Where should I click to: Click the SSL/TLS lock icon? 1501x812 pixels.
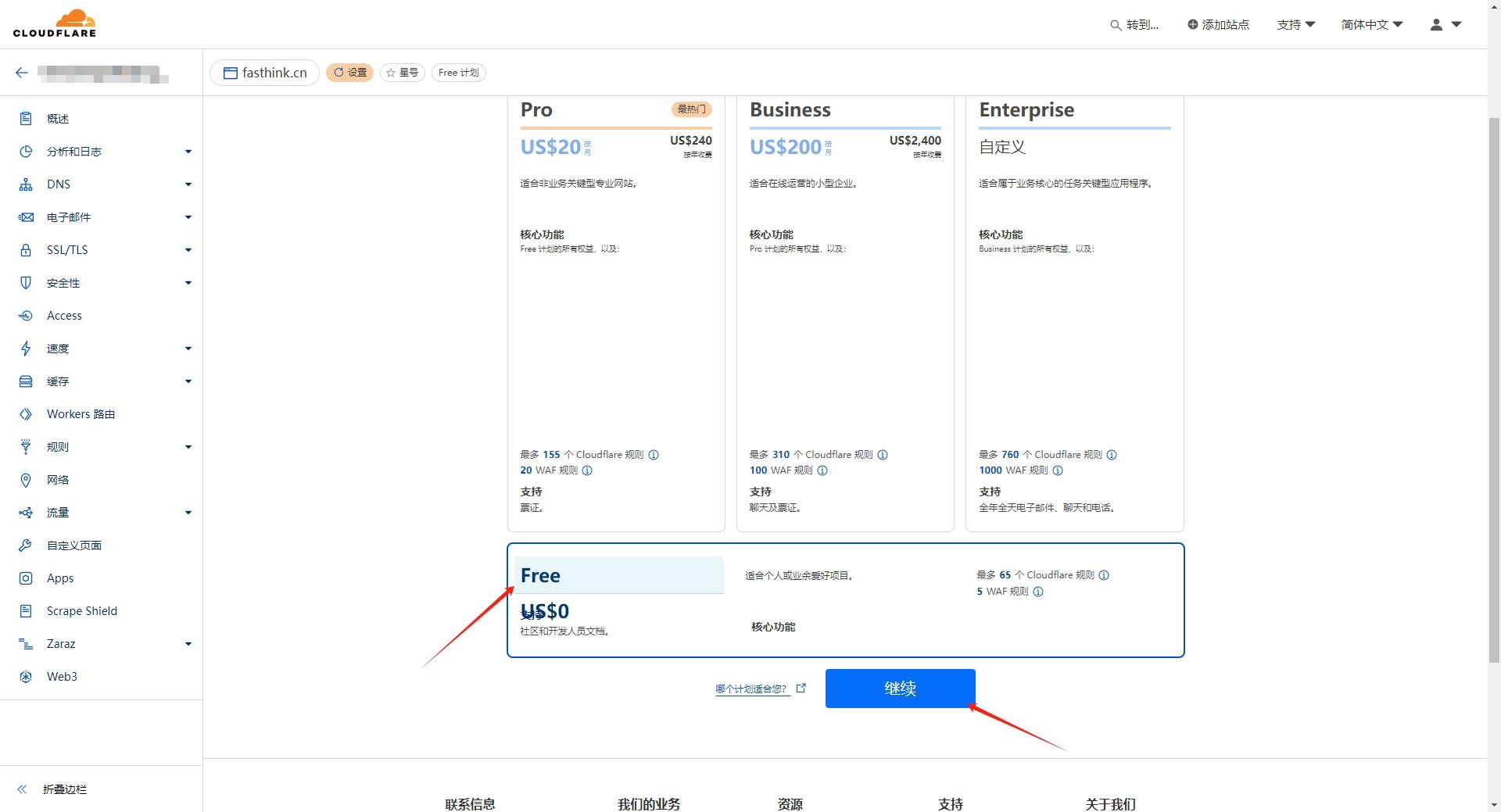26,250
